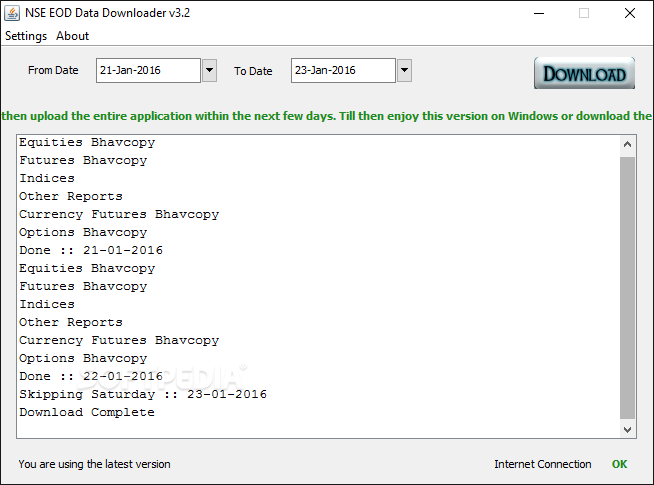Click the second 'Futures Bhavcopy' log line

(x=83, y=286)
